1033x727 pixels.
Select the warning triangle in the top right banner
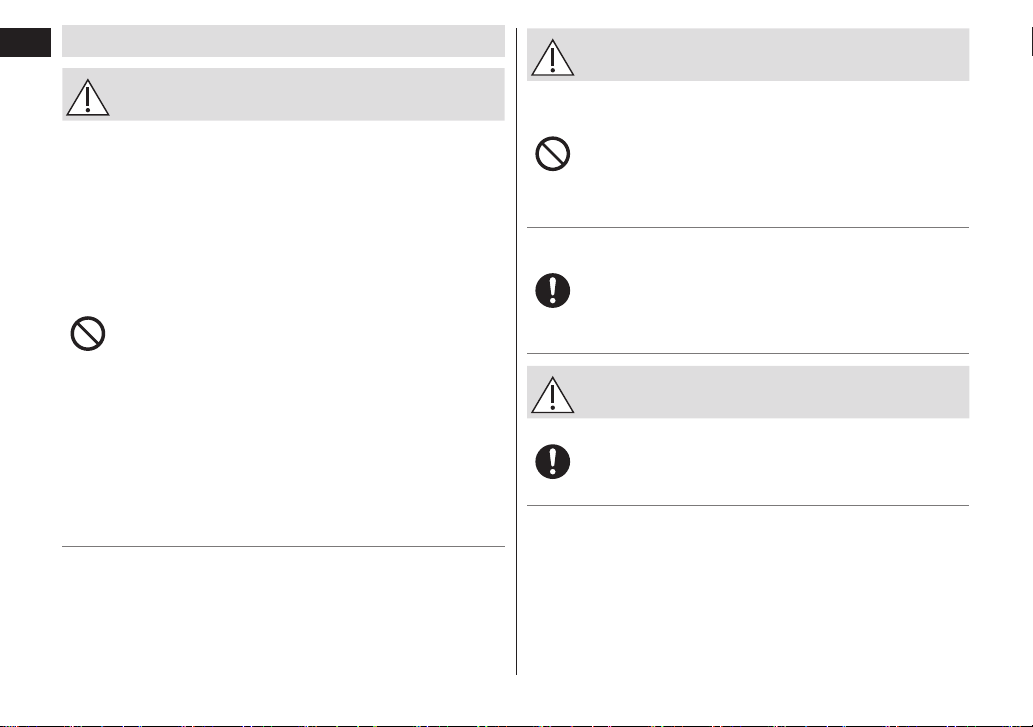point(553,57)
